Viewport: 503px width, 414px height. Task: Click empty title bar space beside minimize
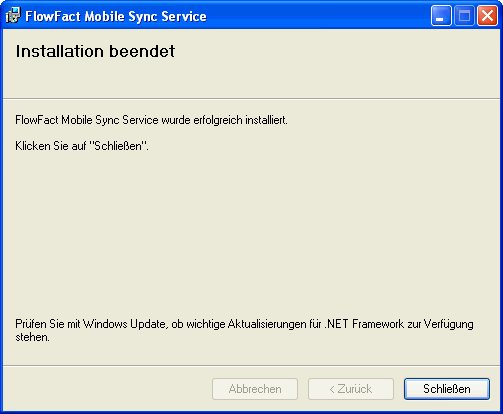pos(318,16)
